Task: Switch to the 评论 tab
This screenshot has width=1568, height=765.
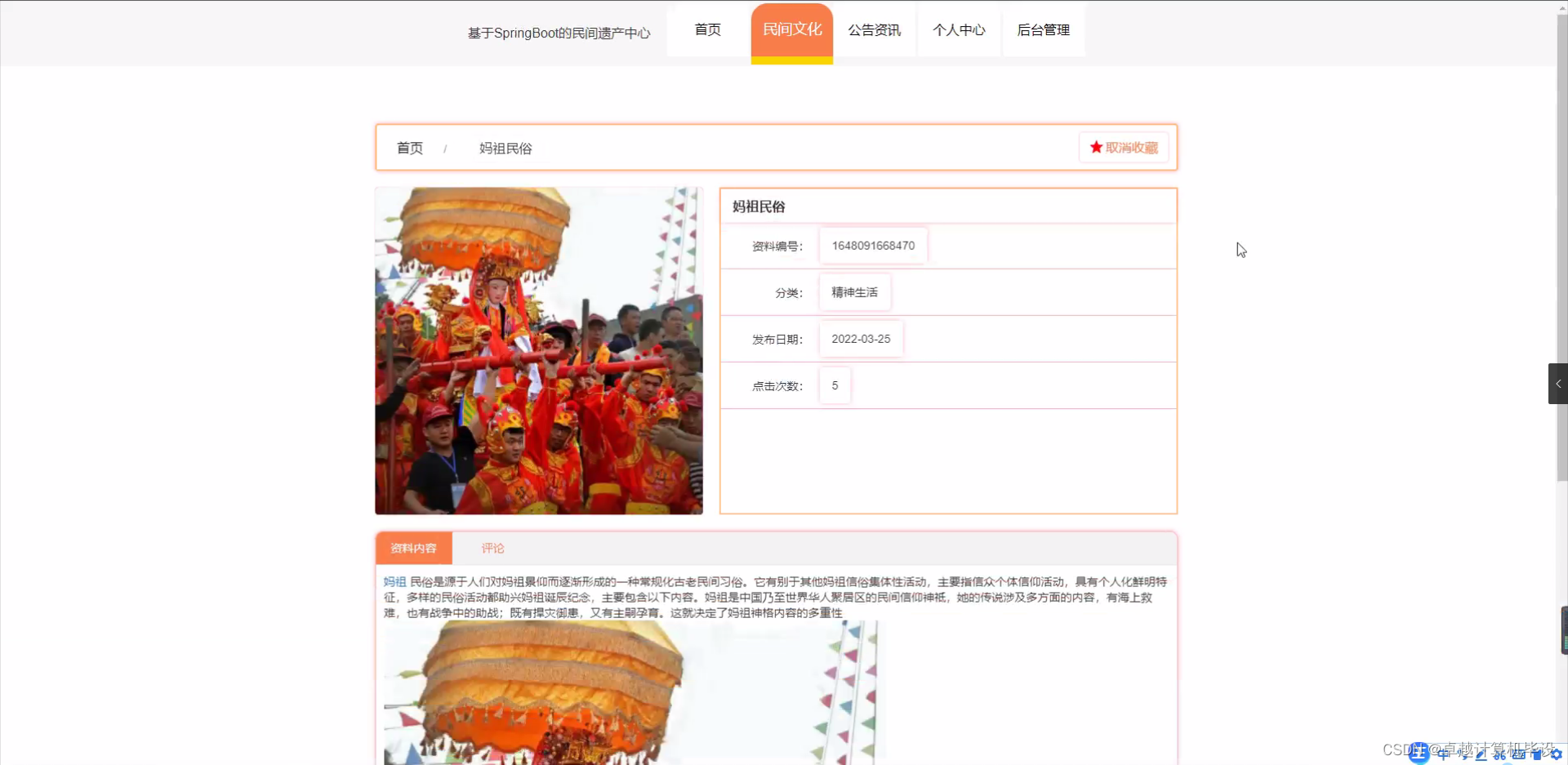Action: tap(492, 548)
